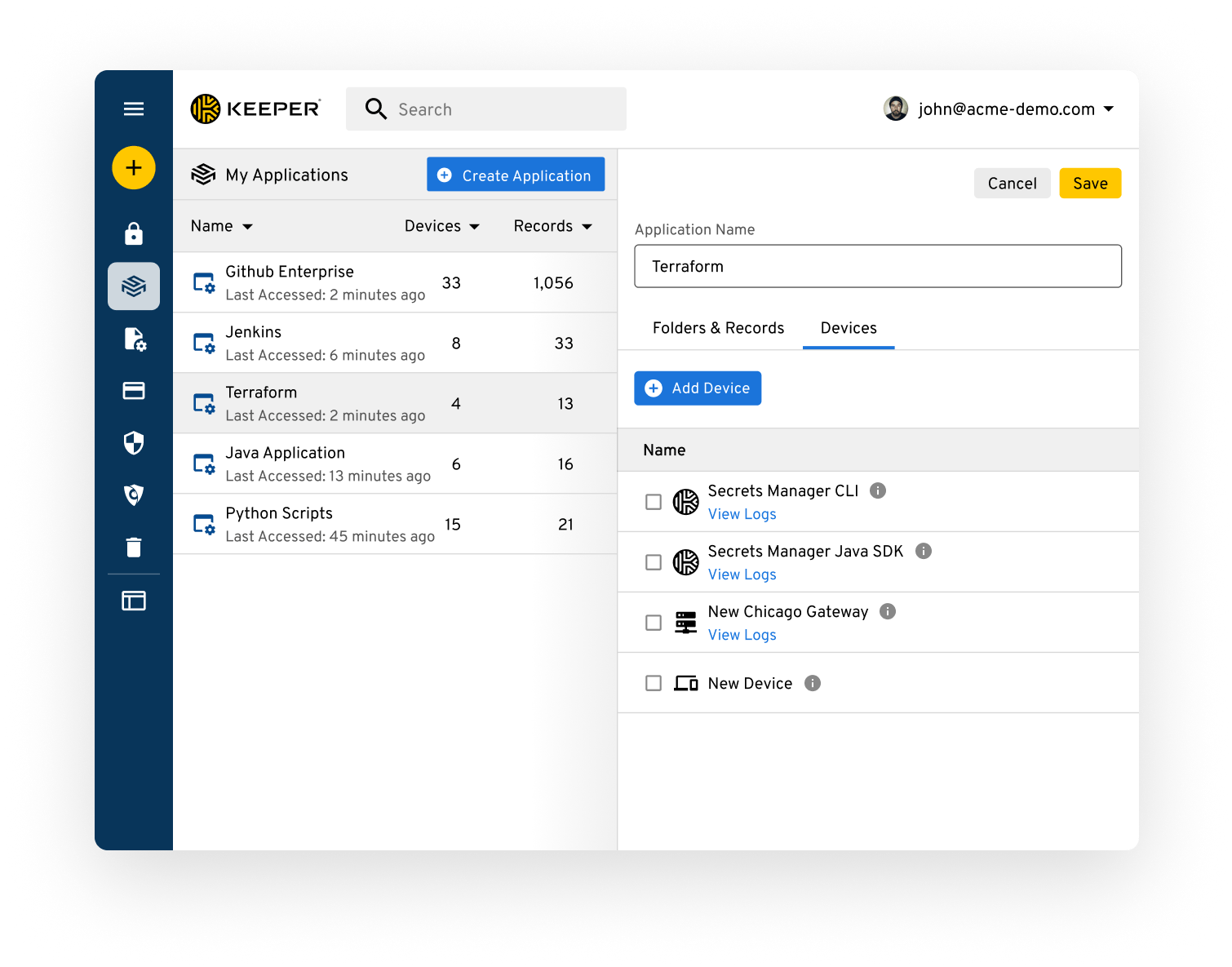This screenshot has height=967, width=1232.
Task: Check the Secrets Manager CLI checkbox
Action: (x=654, y=502)
